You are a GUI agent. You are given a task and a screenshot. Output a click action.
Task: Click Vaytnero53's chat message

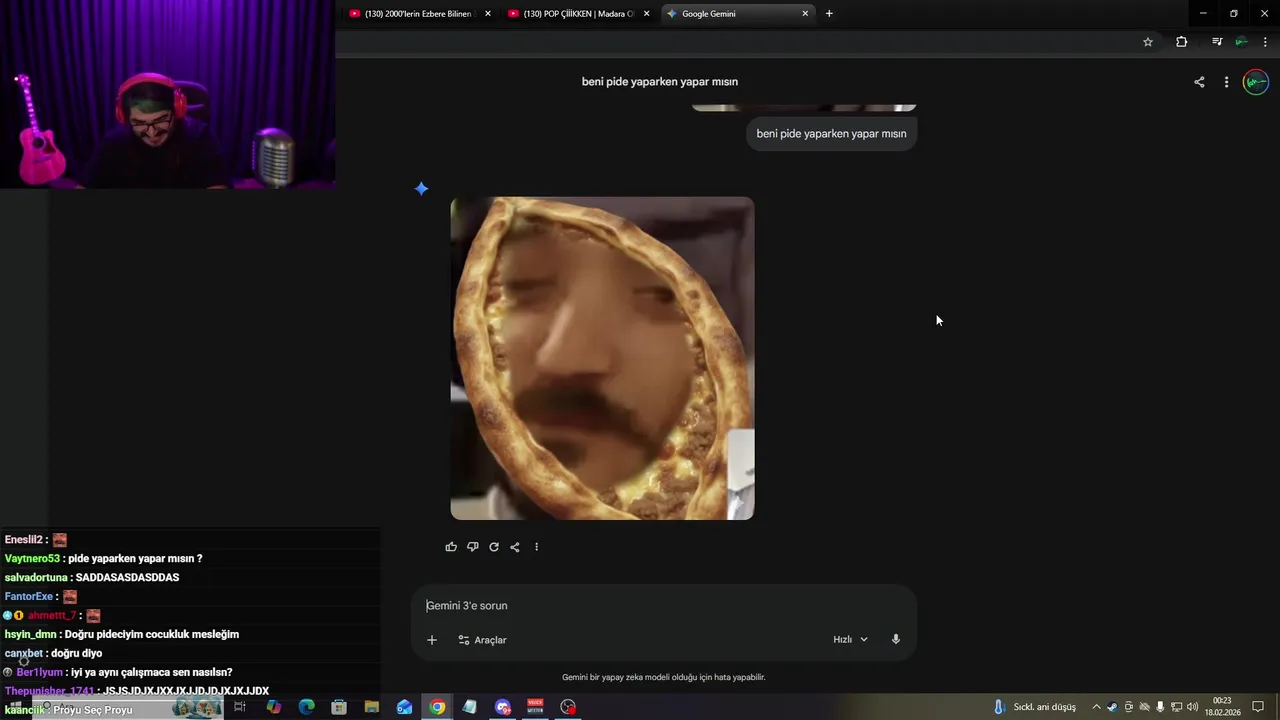pos(104,559)
